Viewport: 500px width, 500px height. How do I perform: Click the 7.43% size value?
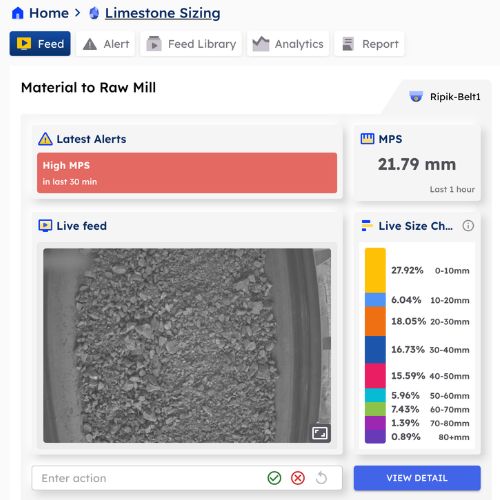[405, 409]
